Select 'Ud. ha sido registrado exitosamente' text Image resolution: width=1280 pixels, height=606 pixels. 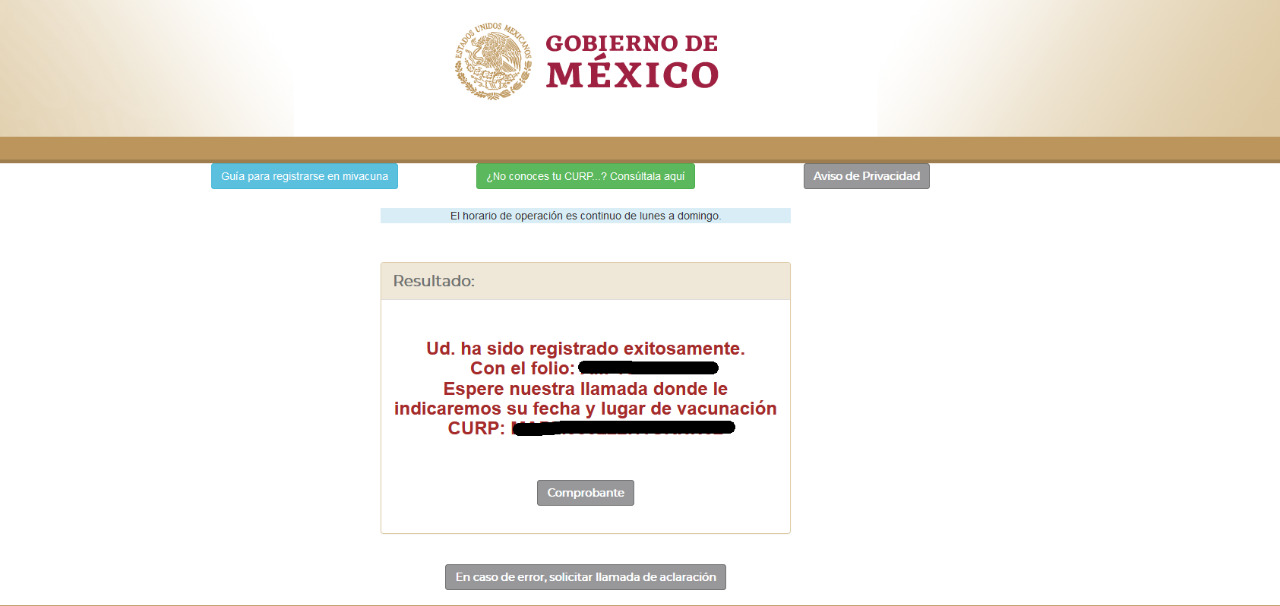[x=585, y=348]
